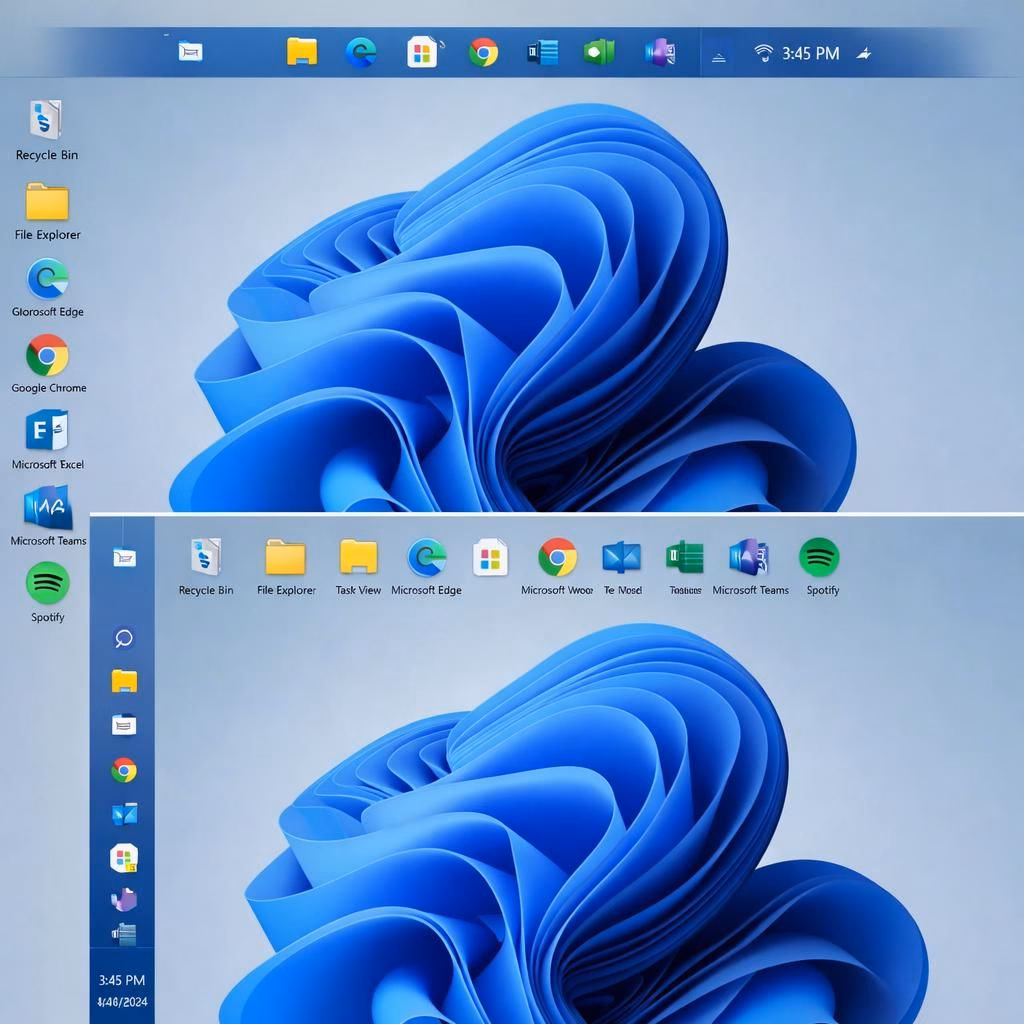
Task: Select the Google Chrome desktop shortcut
Action: 48,364
